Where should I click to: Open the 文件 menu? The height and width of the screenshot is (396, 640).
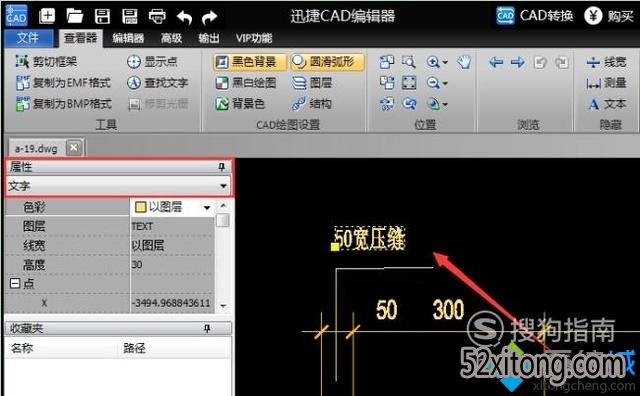click(x=28, y=38)
